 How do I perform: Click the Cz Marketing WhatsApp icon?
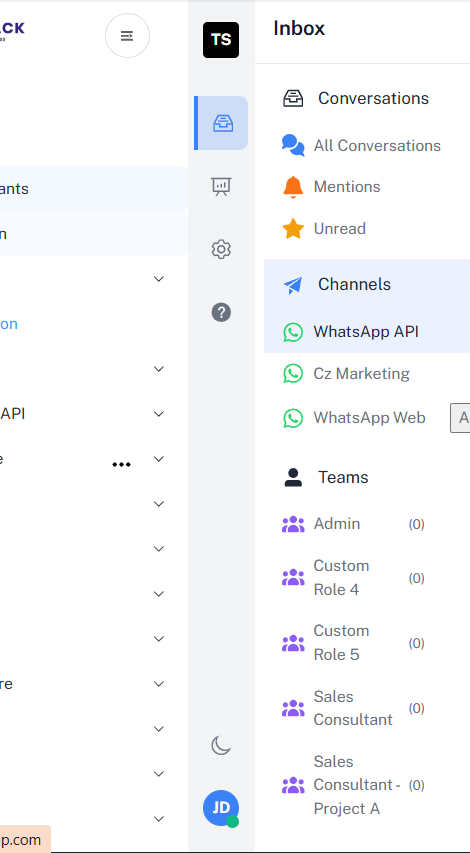point(293,374)
